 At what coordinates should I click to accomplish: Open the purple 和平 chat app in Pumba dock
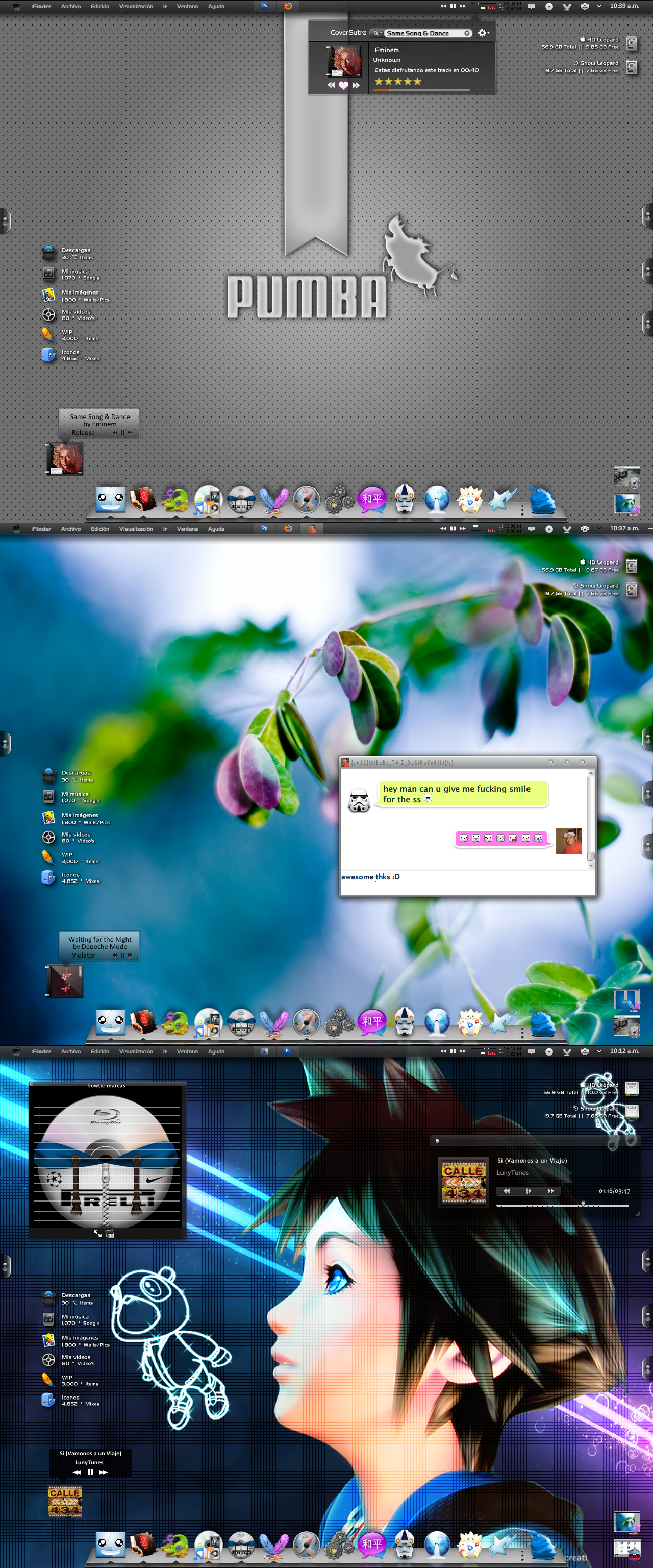[x=372, y=499]
